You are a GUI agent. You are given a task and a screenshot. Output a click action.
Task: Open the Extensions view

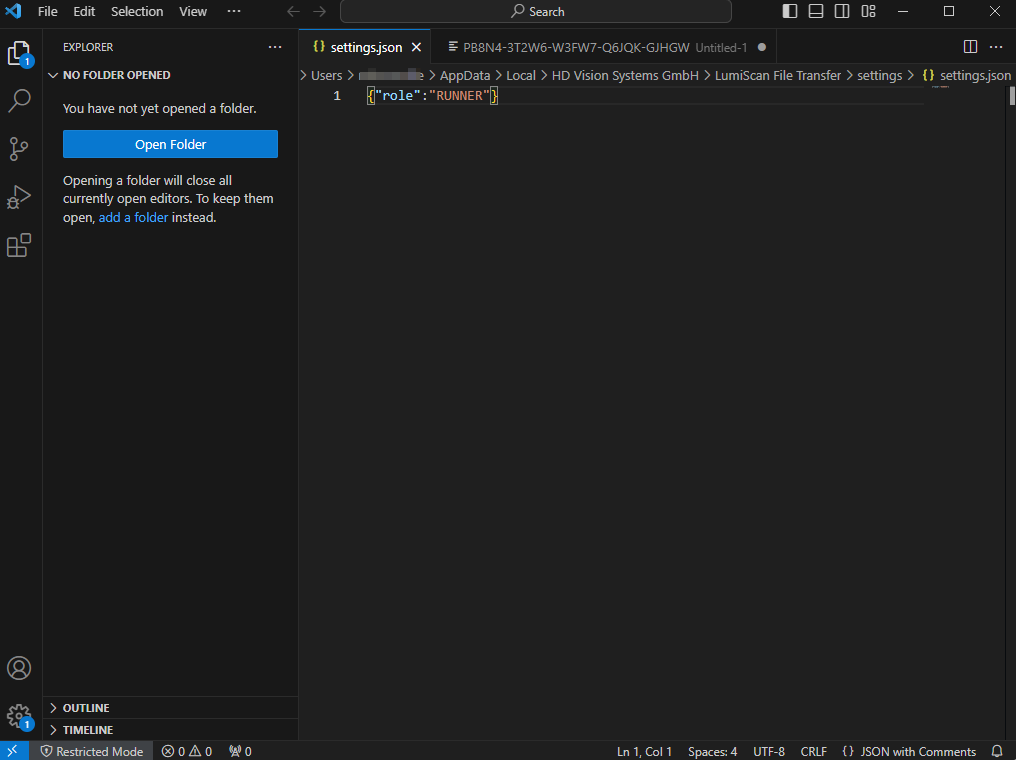[x=19, y=246]
